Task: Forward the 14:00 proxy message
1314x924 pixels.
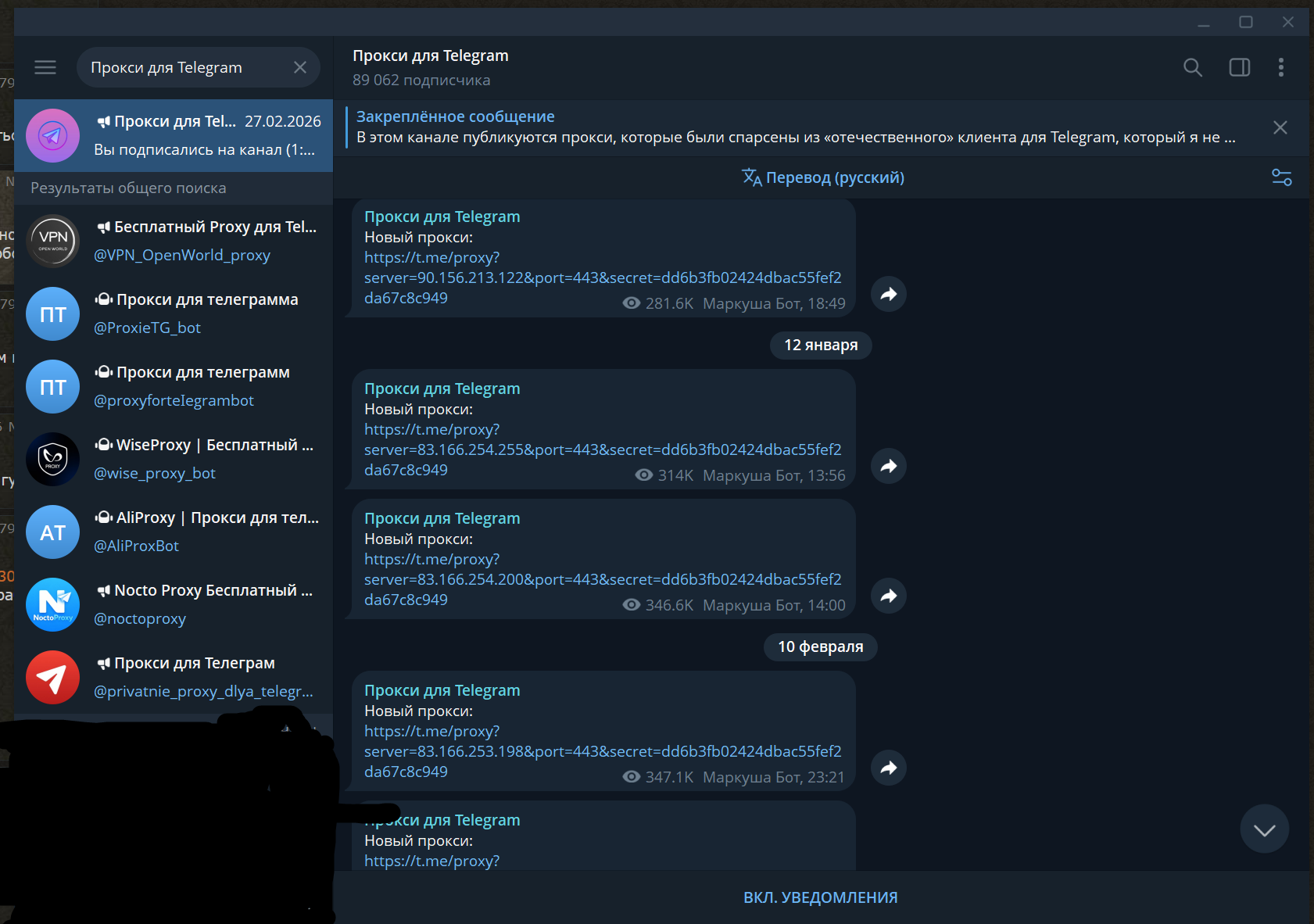Action: click(x=889, y=596)
